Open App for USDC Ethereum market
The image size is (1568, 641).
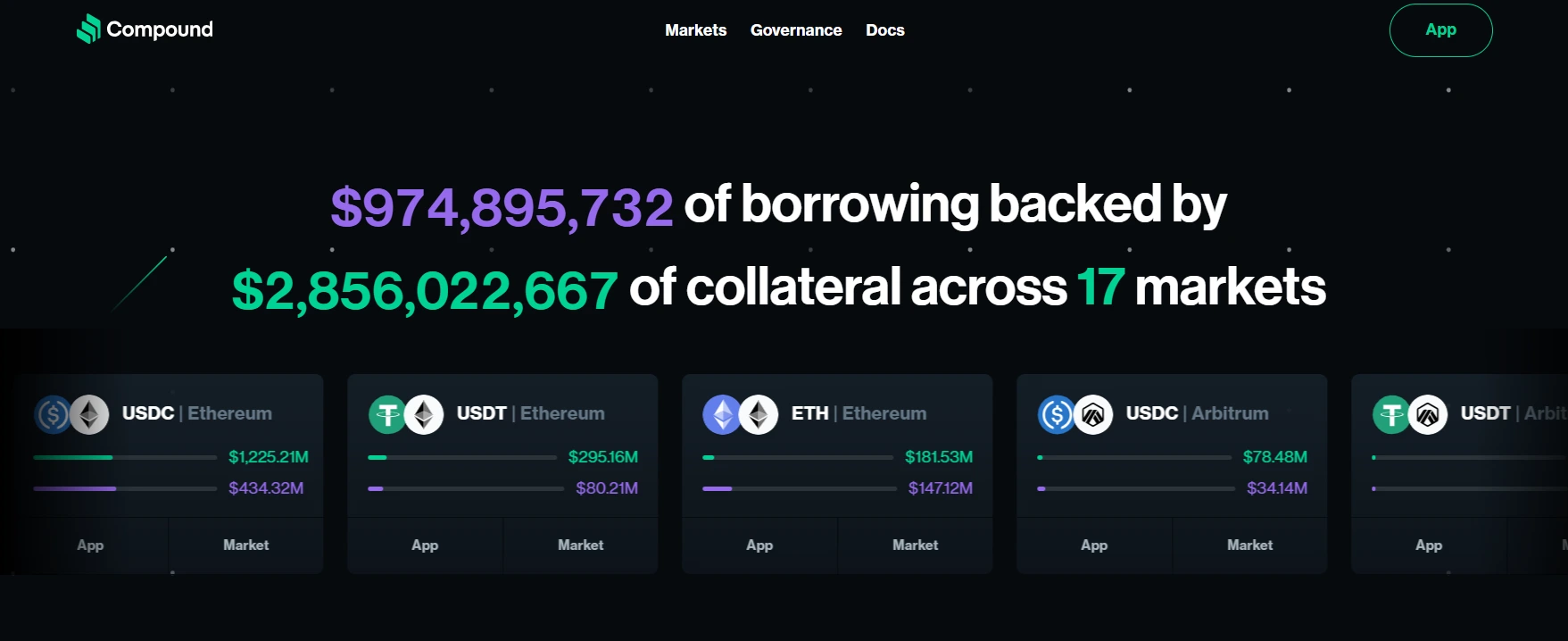[x=90, y=545]
